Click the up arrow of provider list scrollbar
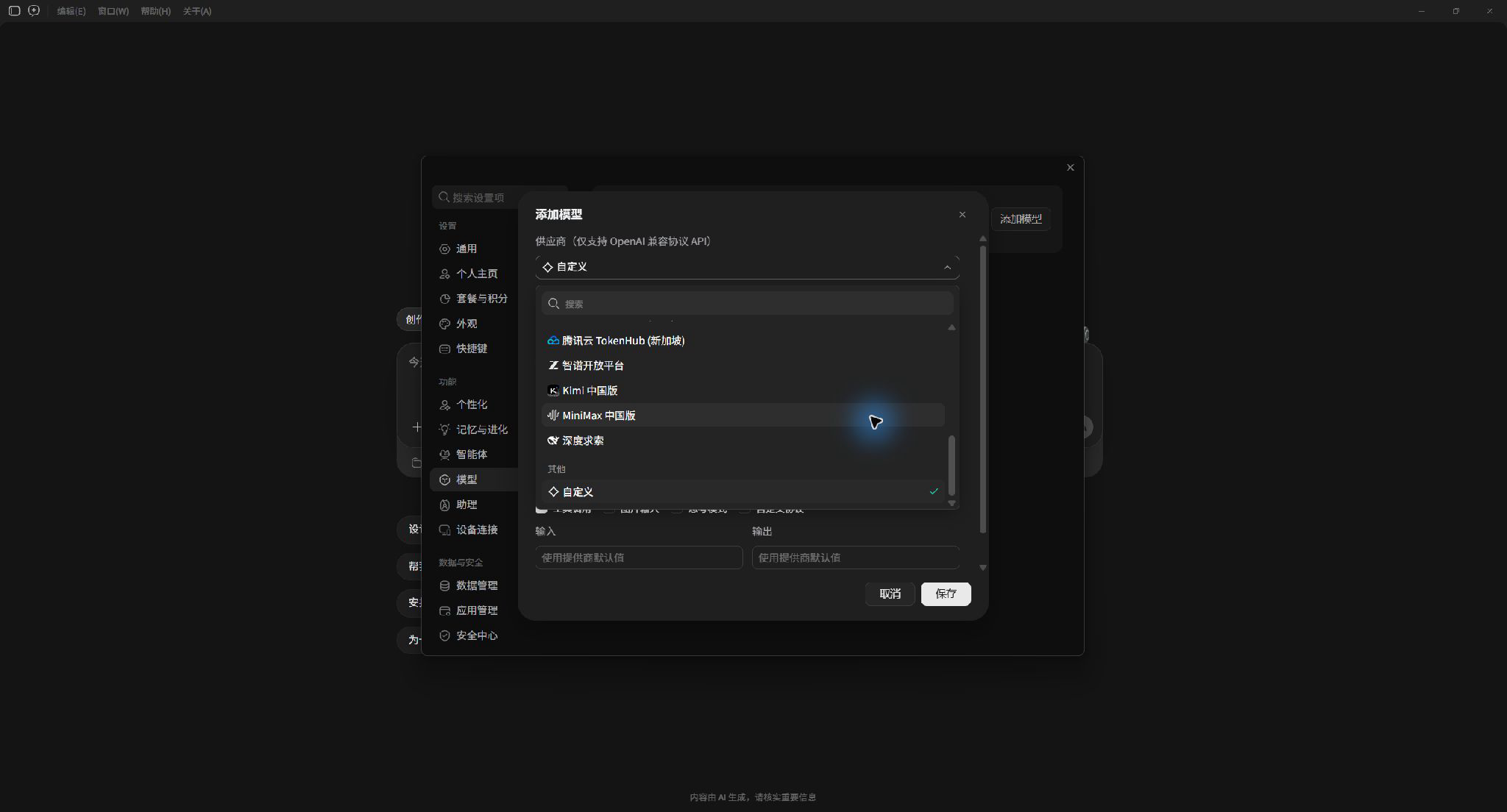The image size is (1507, 812). tap(951, 327)
